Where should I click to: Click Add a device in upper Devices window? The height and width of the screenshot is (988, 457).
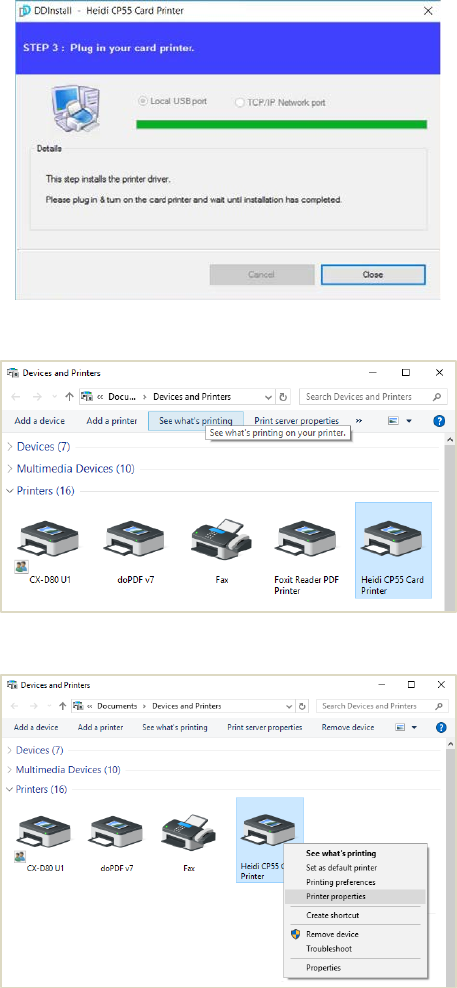(x=39, y=421)
